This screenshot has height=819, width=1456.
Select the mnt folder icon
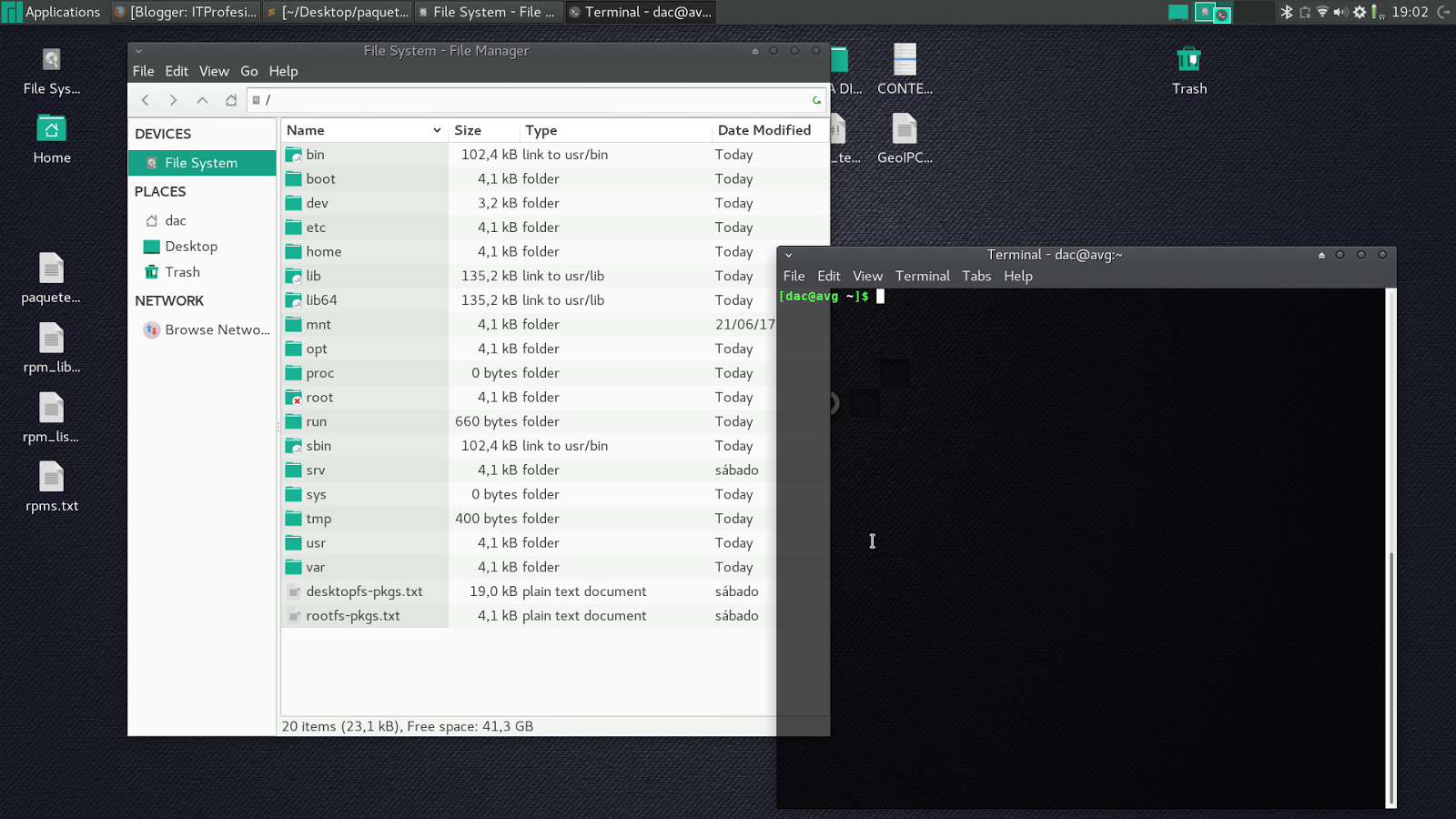coord(293,324)
